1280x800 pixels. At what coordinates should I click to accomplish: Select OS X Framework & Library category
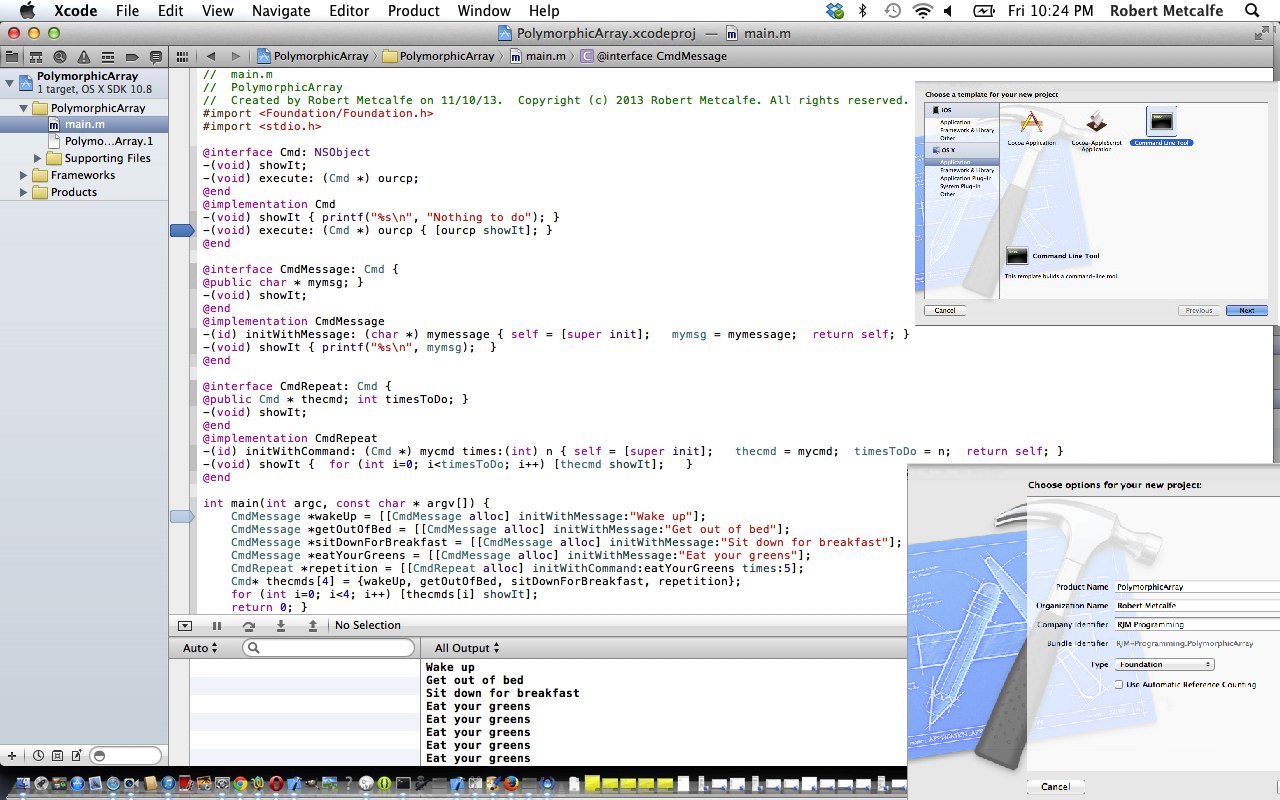coord(967,170)
